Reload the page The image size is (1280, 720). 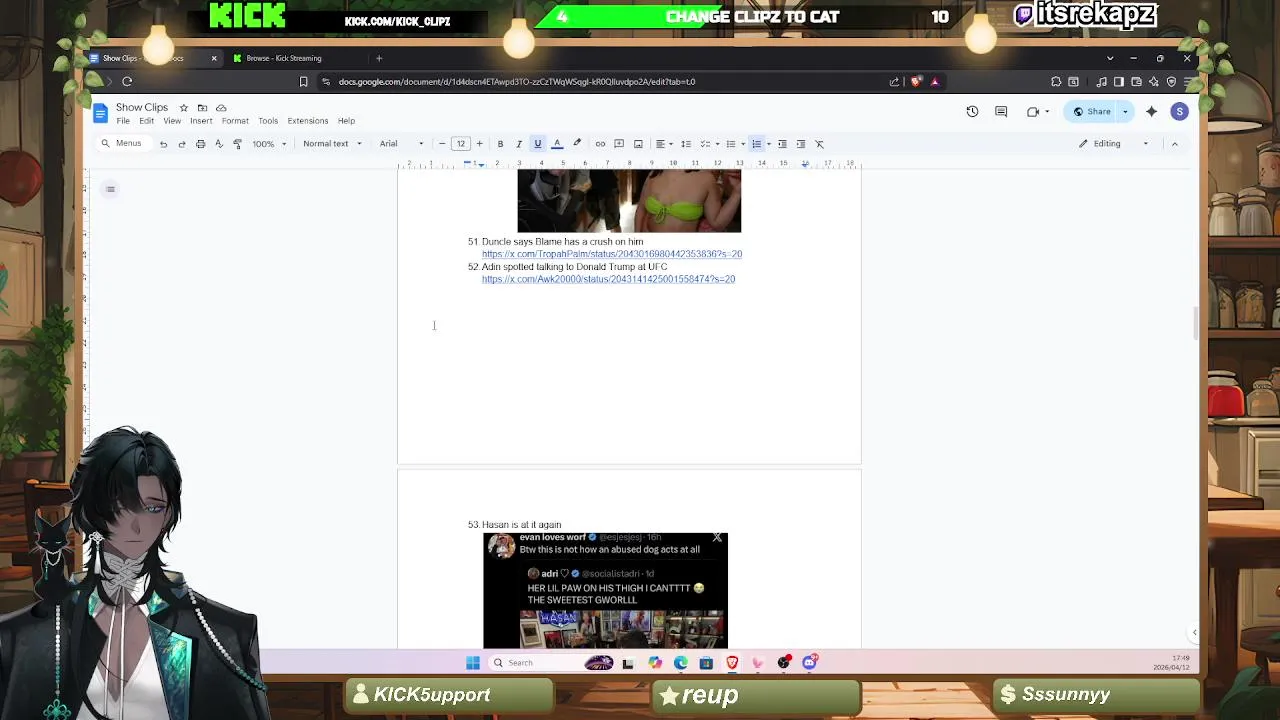(x=127, y=82)
